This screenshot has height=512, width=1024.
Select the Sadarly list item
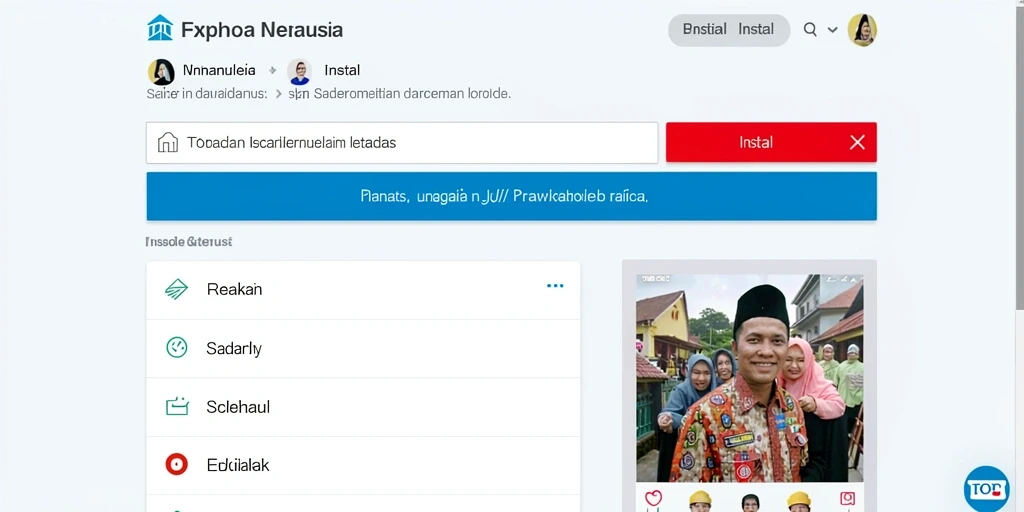363,349
